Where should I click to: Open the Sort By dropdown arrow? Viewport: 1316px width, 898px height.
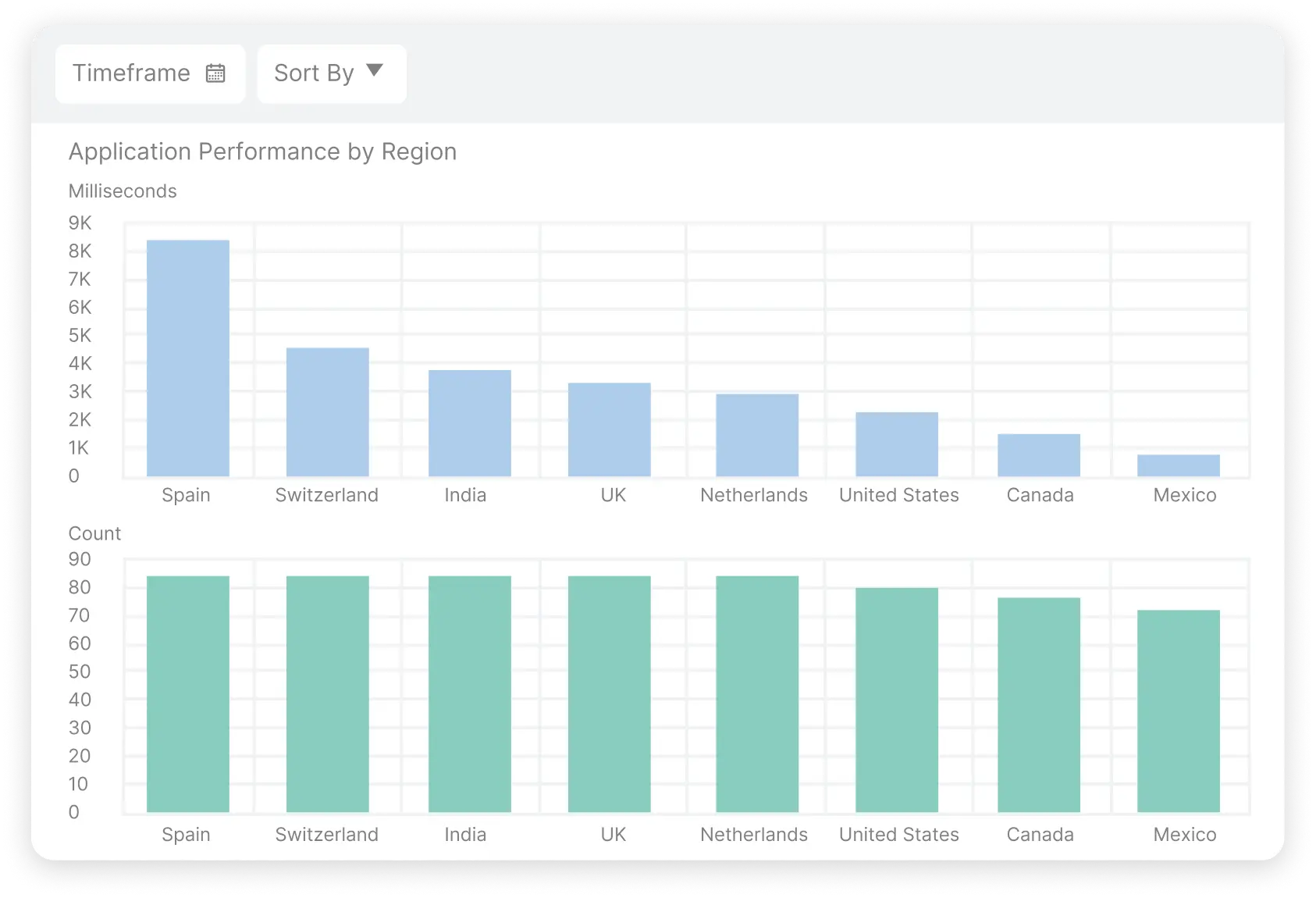tap(375, 70)
